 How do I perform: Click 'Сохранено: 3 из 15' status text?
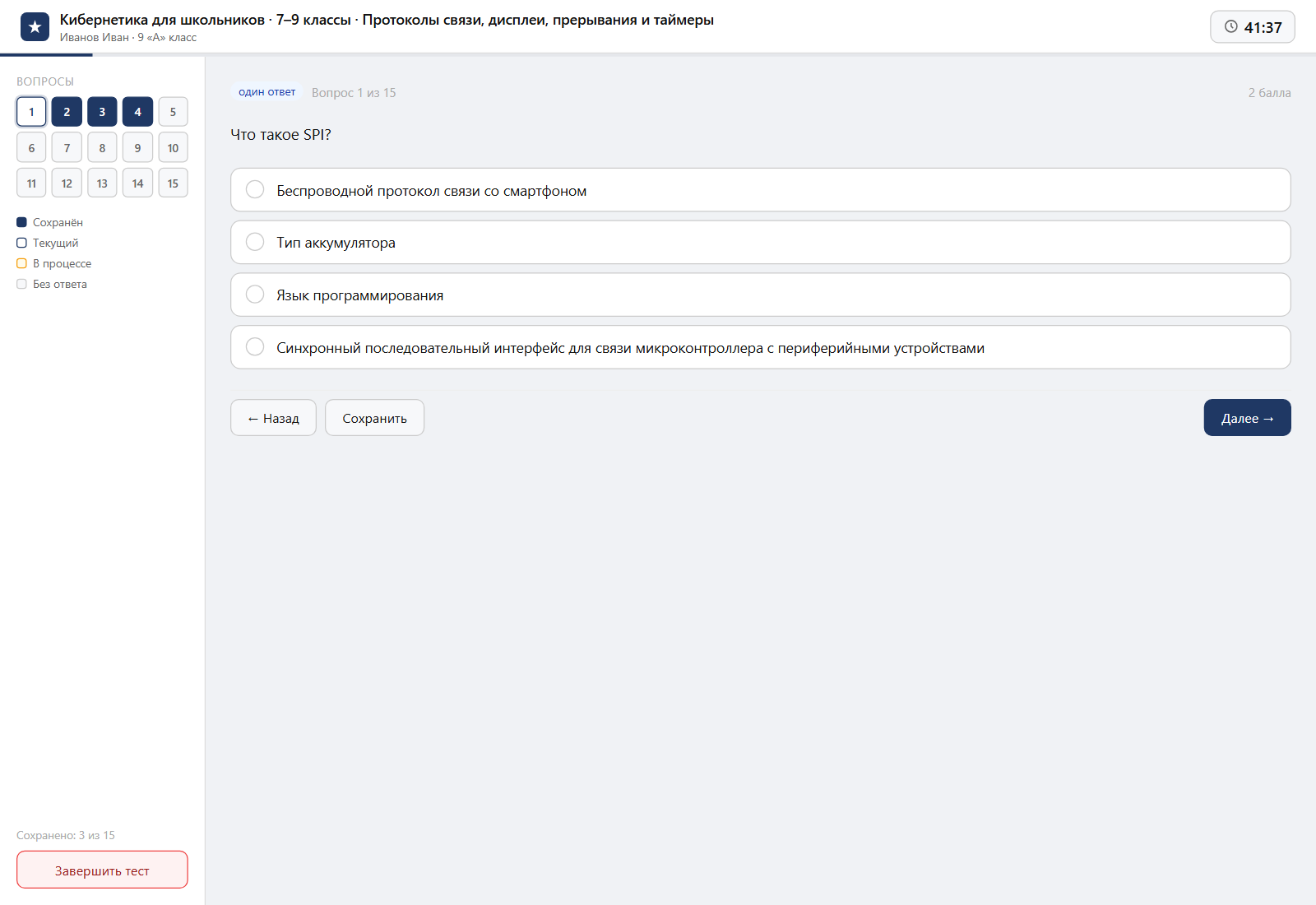66,835
